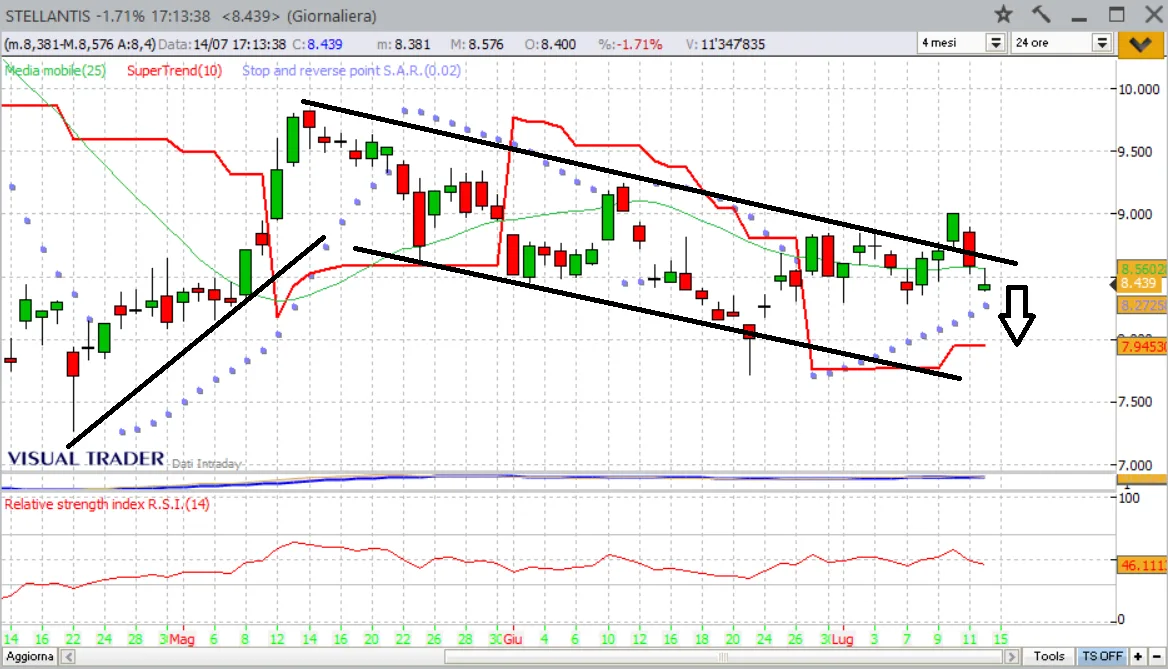Click the O:8.400 open value in header
Screen dimensions: 1168x669
[550, 44]
